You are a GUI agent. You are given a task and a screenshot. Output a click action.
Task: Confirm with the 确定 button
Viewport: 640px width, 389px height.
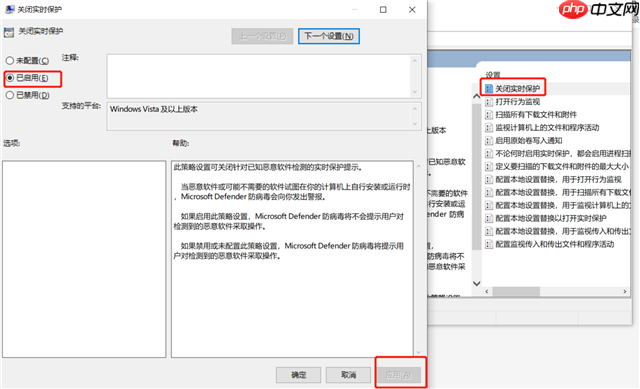[x=298, y=375]
